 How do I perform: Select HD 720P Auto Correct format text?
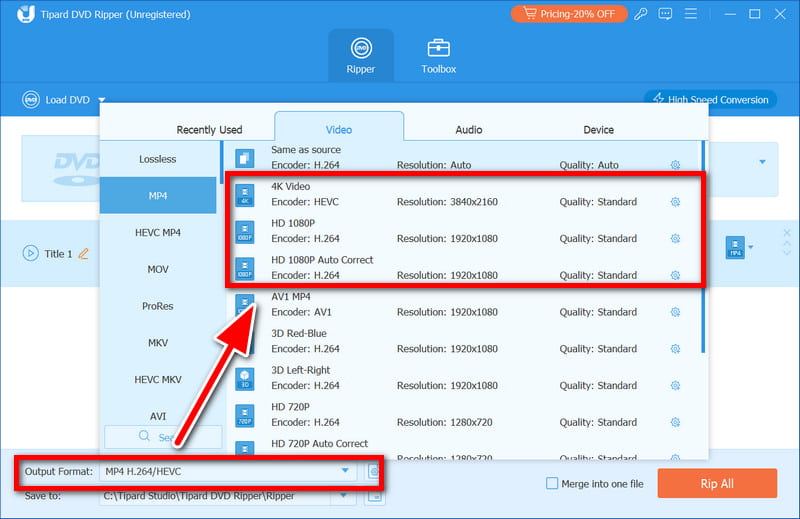pos(319,443)
